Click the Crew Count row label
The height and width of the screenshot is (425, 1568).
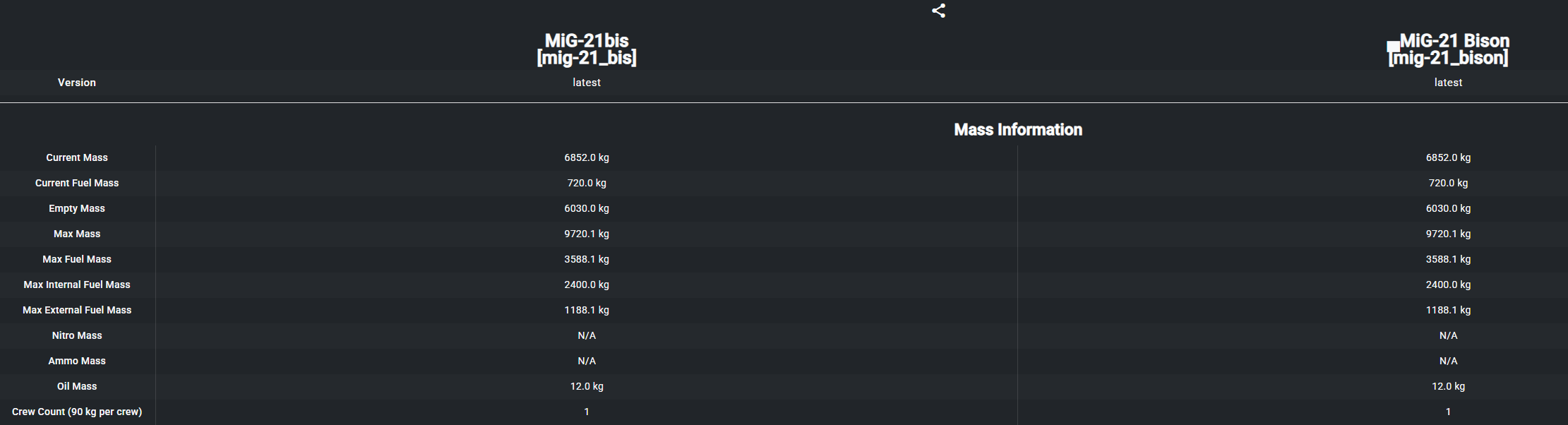(77, 412)
